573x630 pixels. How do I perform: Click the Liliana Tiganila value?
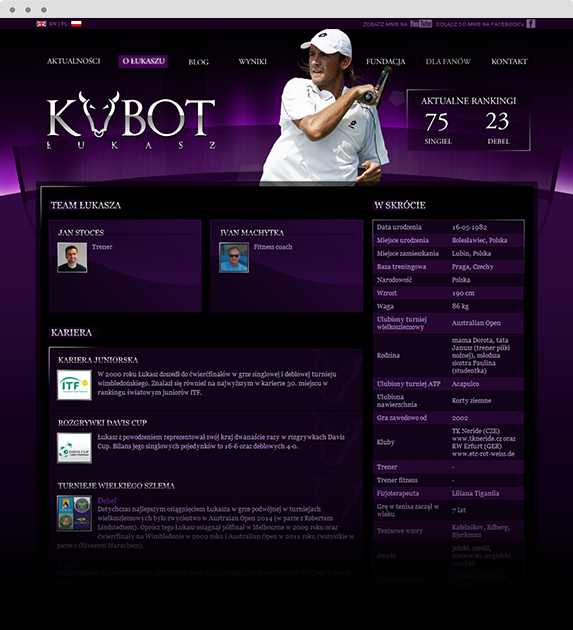click(475, 493)
